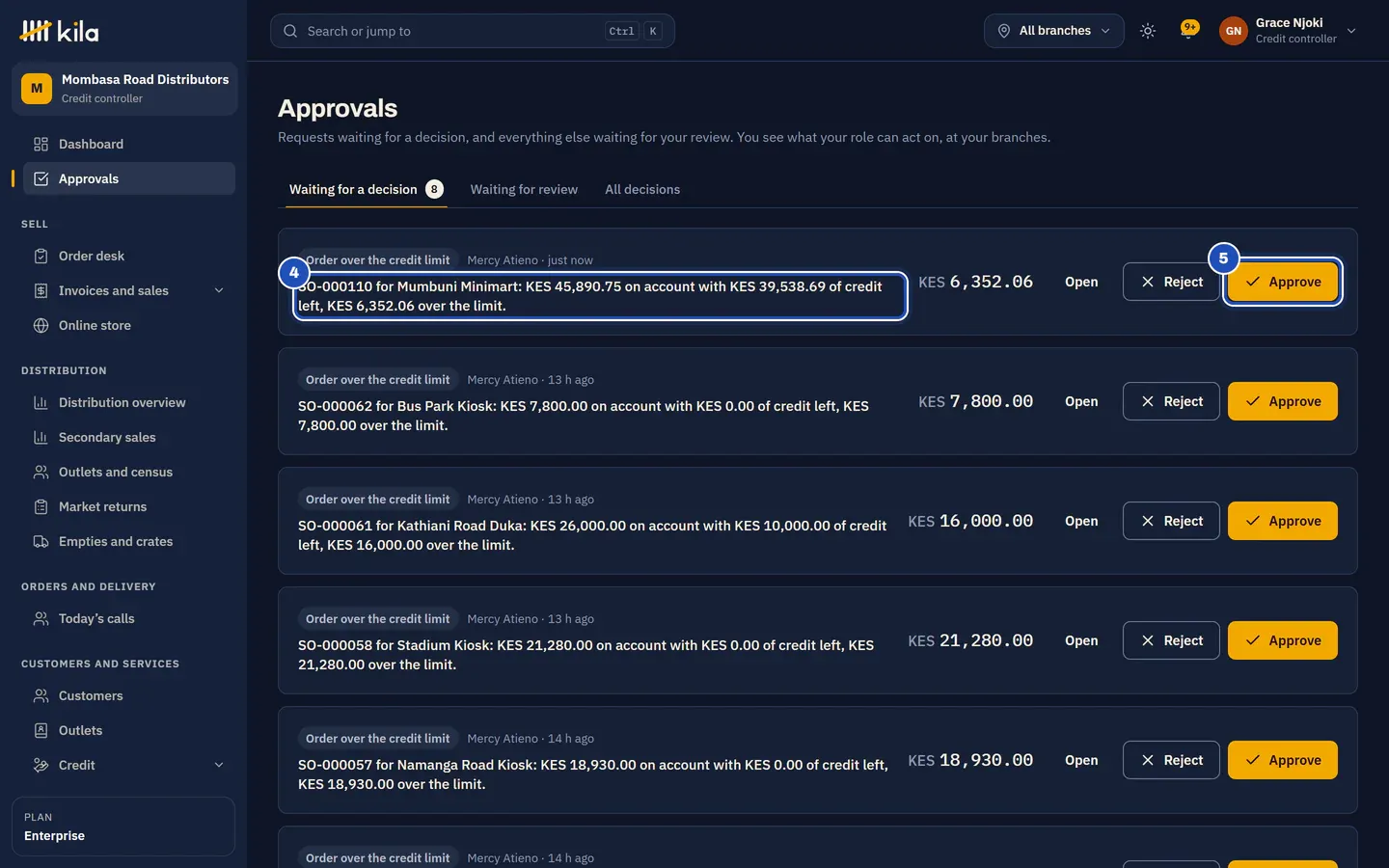Open Market returns
This screenshot has height=868, width=1389.
pos(129,507)
